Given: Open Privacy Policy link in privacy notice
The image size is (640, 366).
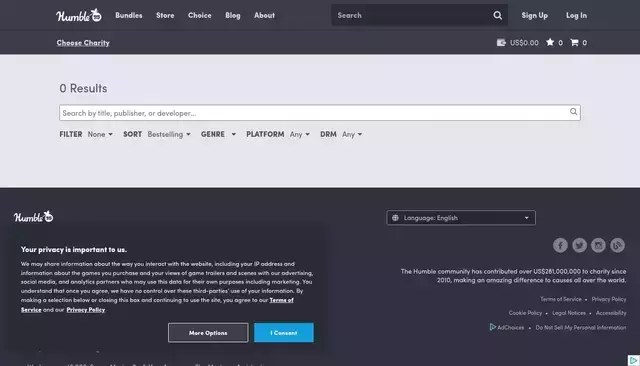Looking at the screenshot, I should (86, 310).
